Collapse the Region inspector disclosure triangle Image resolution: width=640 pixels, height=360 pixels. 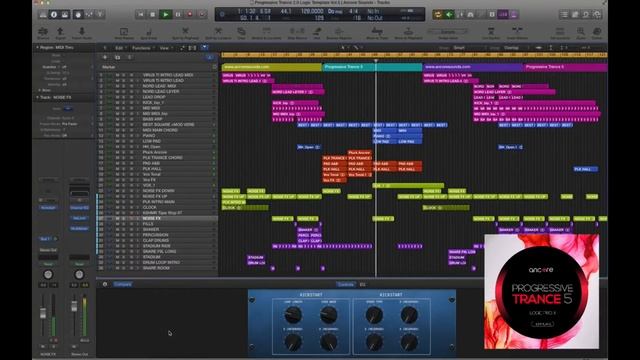point(38,47)
